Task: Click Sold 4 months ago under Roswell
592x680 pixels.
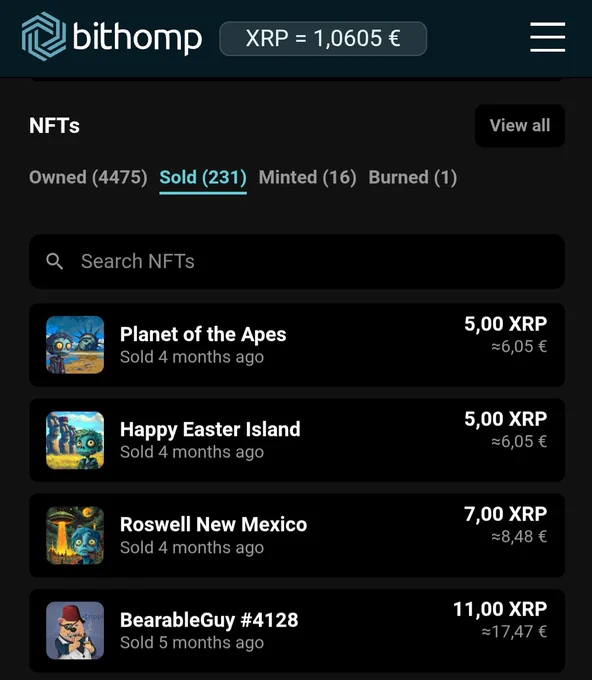Action: [x=192, y=548]
